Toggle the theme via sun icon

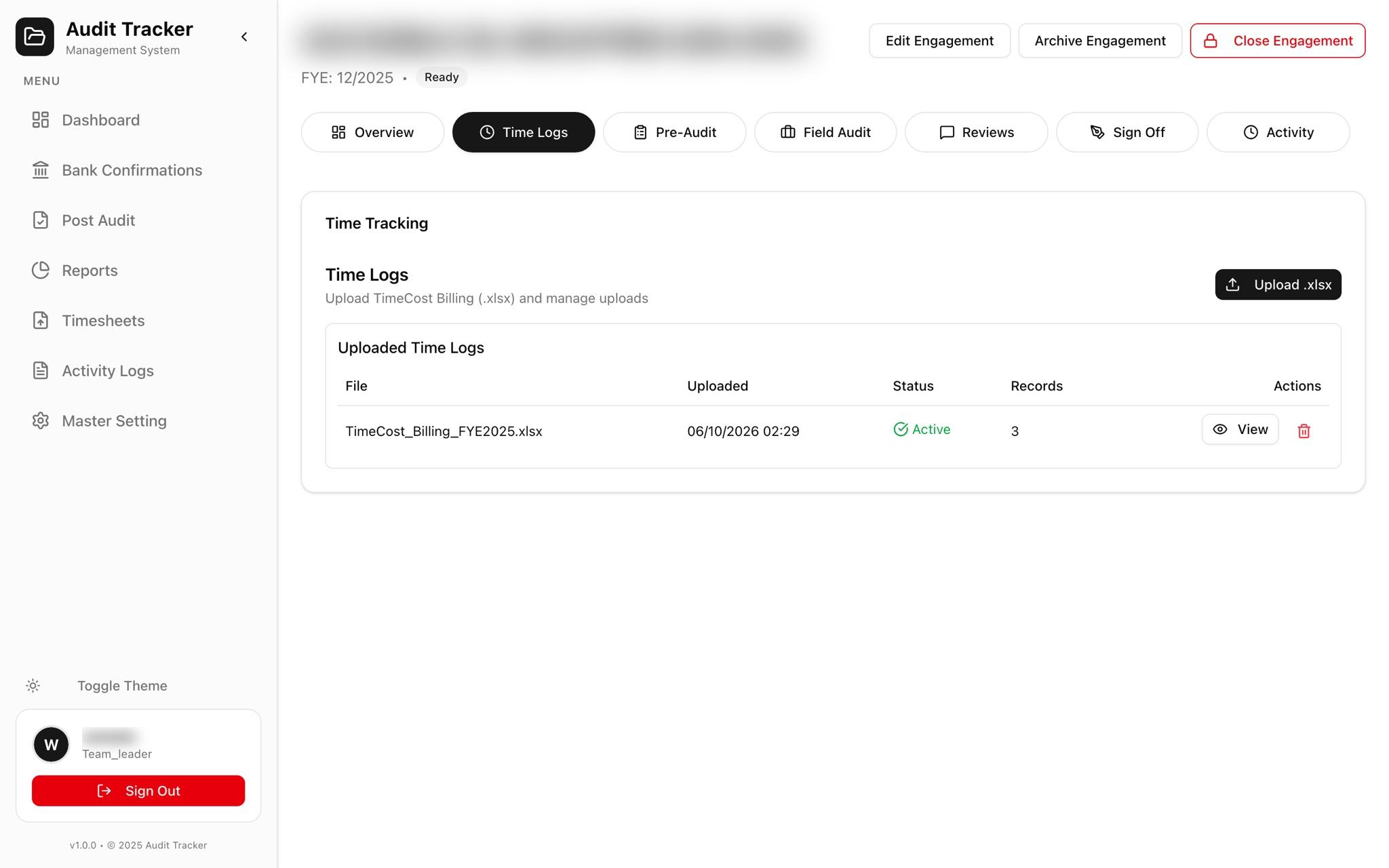pyautogui.click(x=33, y=686)
